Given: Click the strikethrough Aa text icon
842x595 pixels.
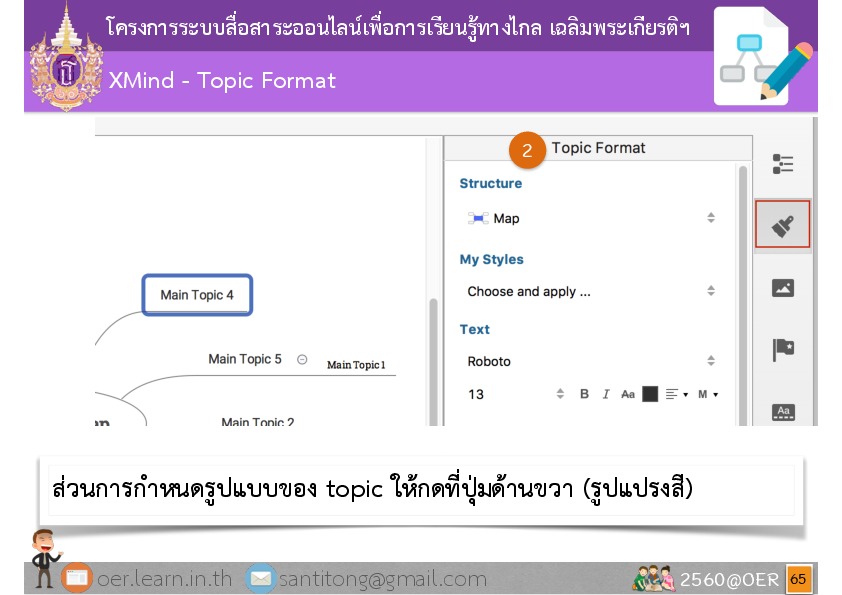Looking at the screenshot, I should (x=628, y=394).
